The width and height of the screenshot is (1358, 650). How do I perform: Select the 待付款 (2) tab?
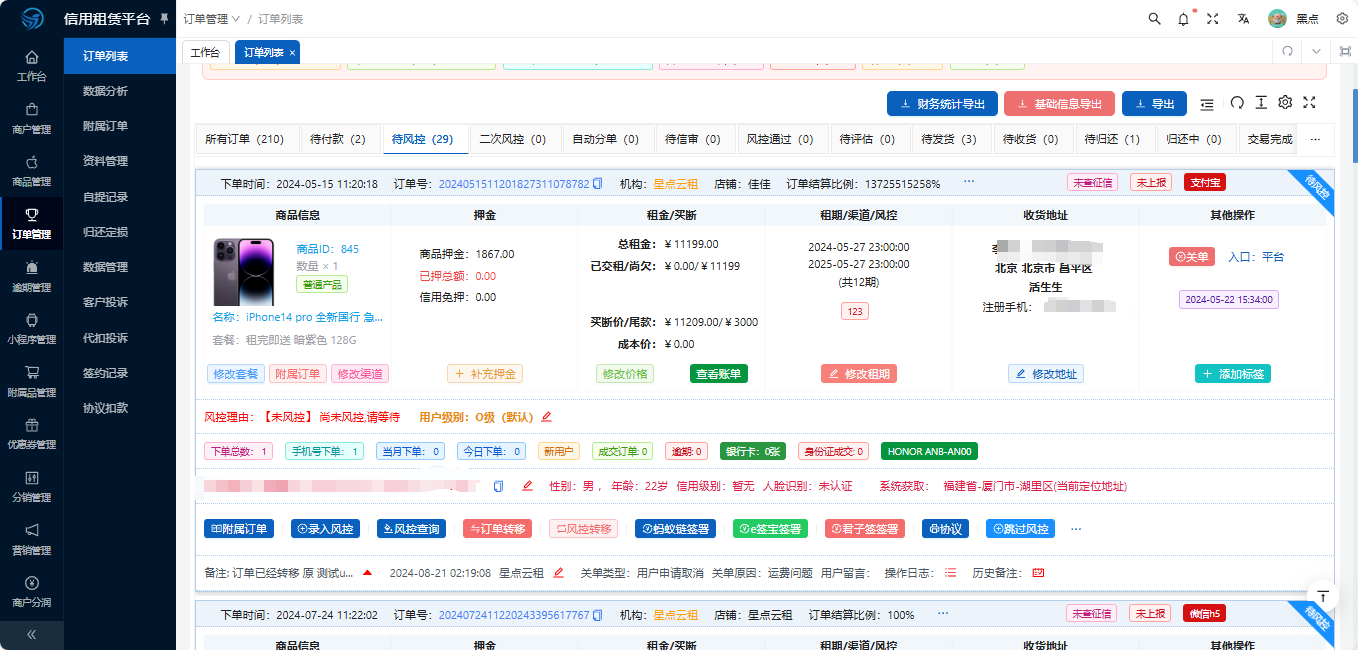(x=338, y=139)
